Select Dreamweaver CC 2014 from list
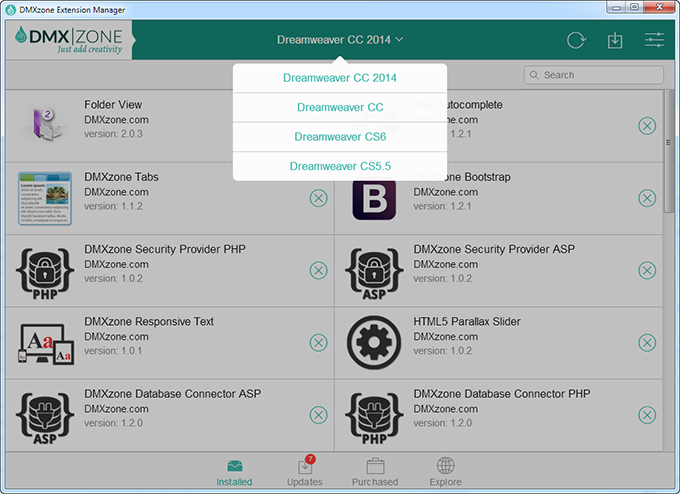 340,78
